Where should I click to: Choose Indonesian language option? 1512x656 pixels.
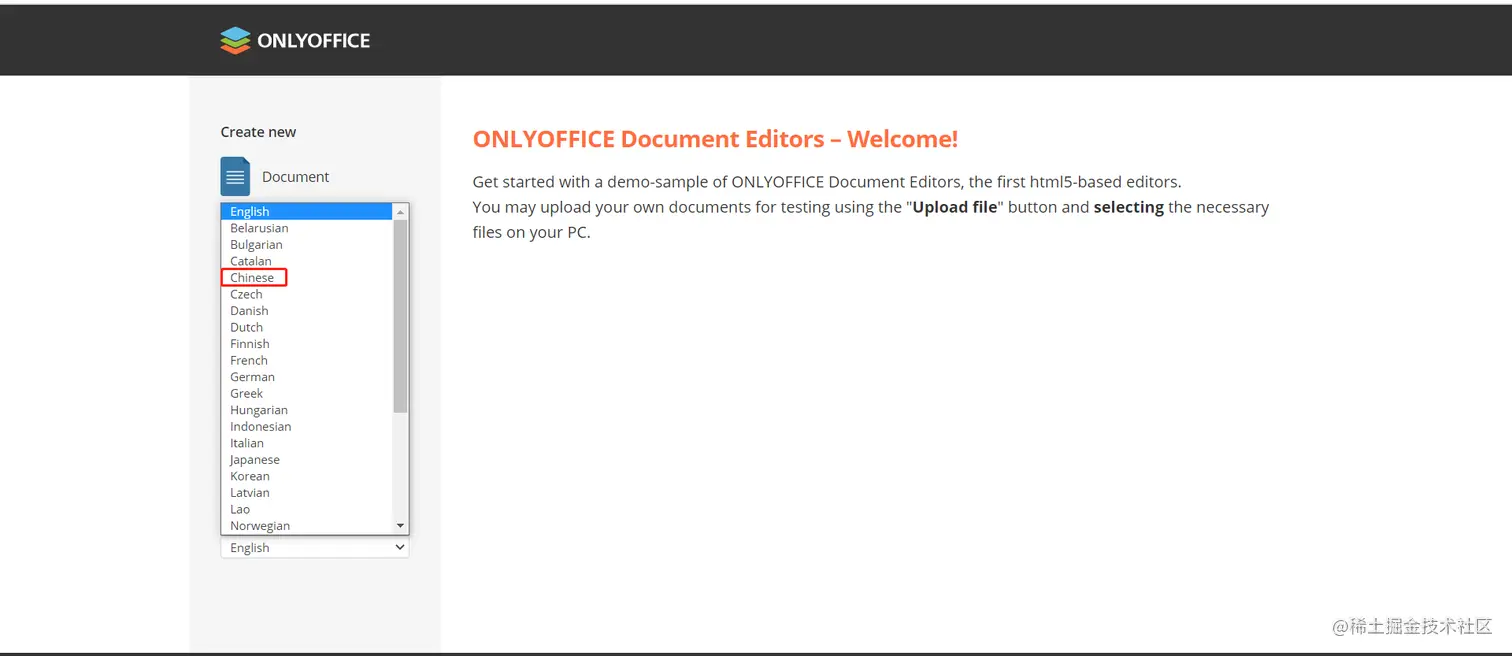[307, 426]
